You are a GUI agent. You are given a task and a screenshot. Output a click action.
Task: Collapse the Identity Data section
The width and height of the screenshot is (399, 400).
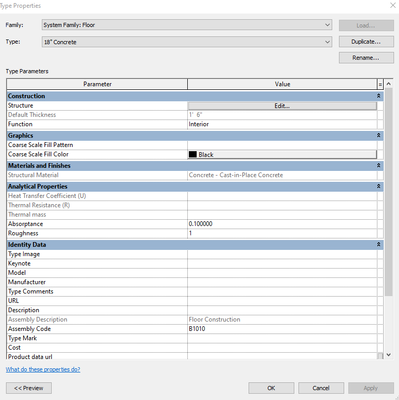(x=379, y=244)
